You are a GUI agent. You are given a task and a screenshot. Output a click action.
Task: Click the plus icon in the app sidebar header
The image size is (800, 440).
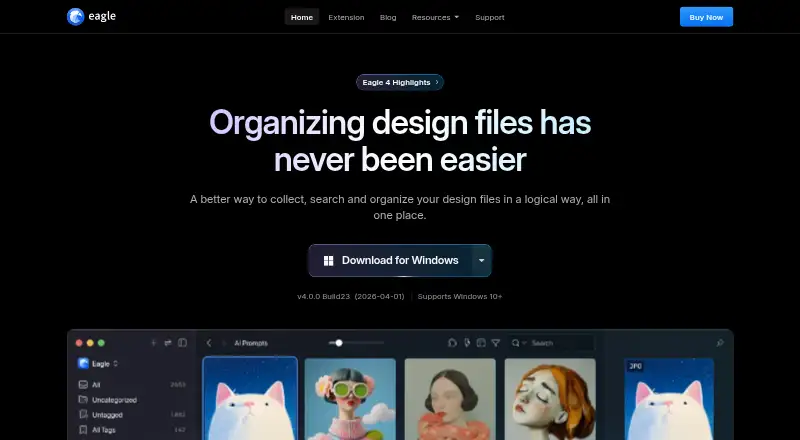click(154, 343)
